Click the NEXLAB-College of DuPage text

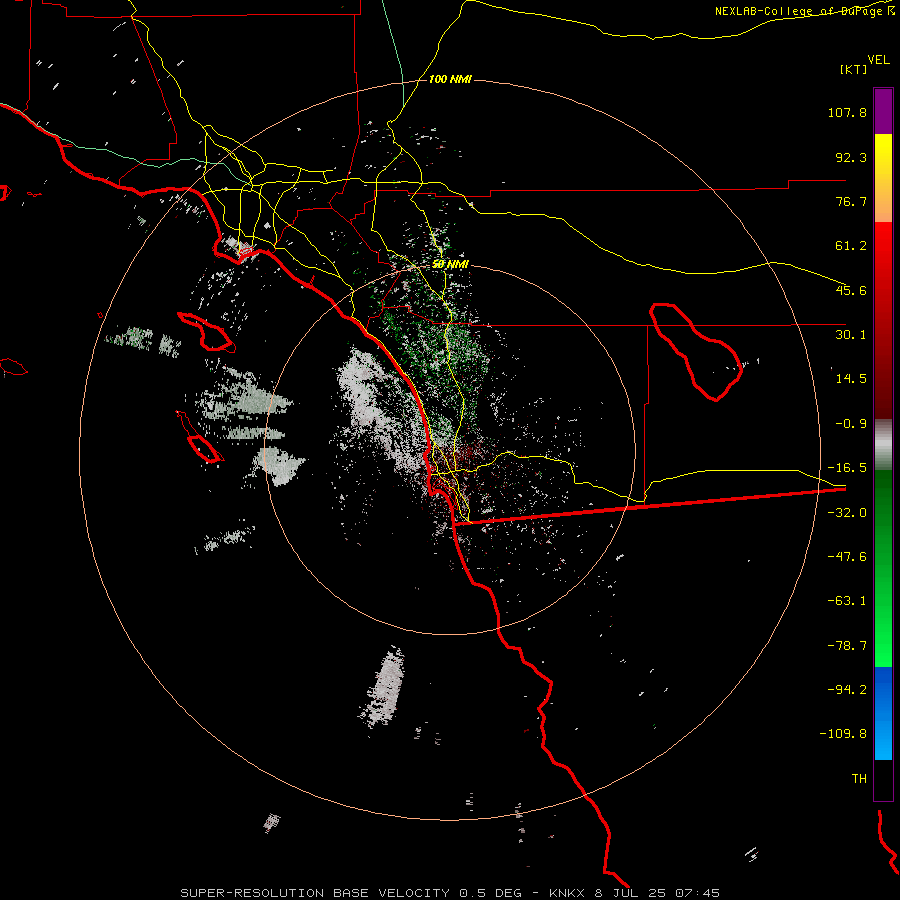[804, 11]
